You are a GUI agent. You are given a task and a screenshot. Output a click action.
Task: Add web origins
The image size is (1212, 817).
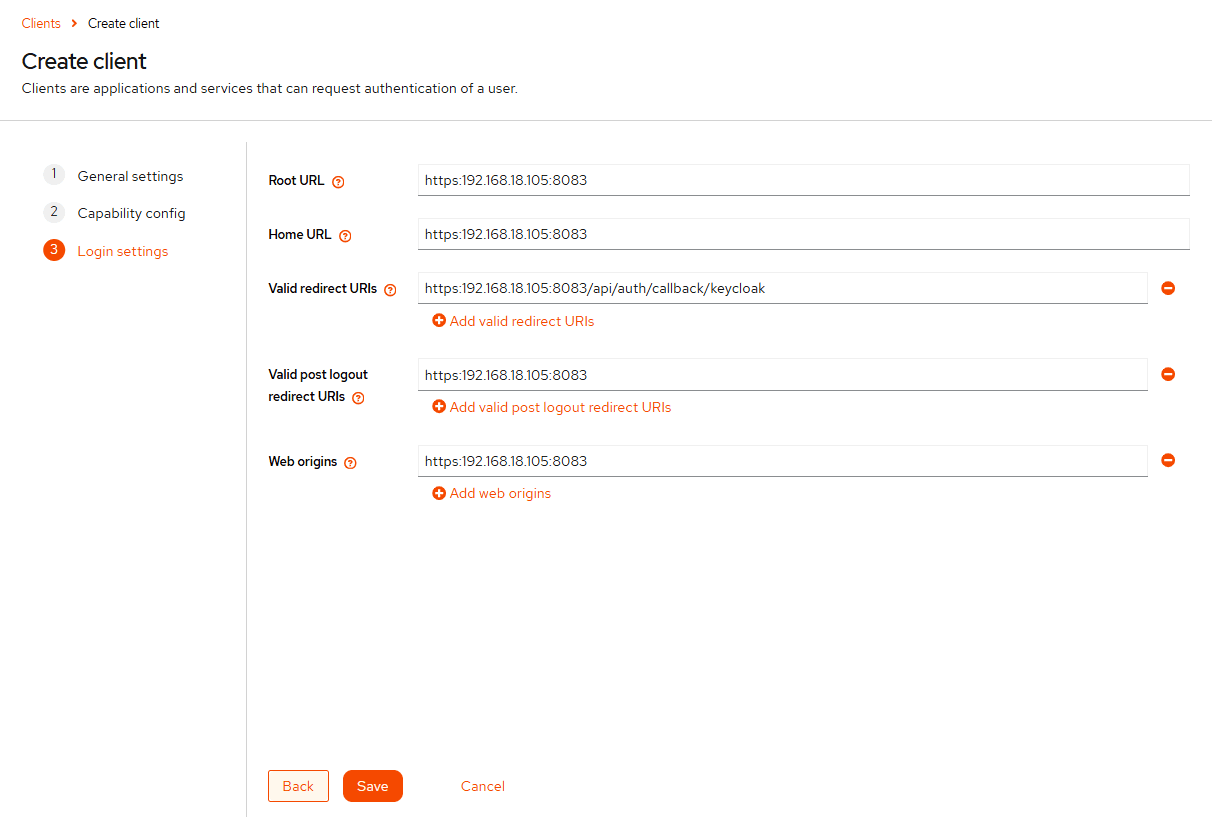tap(491, 493)
